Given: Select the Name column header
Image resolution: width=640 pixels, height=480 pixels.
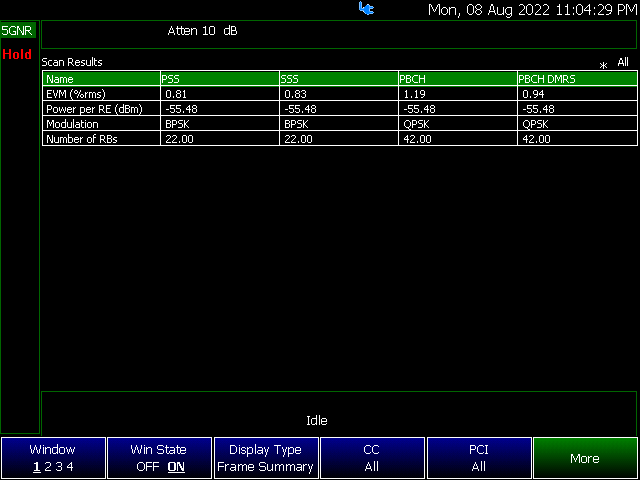Looking at the screenshot, I should [101, 79].
